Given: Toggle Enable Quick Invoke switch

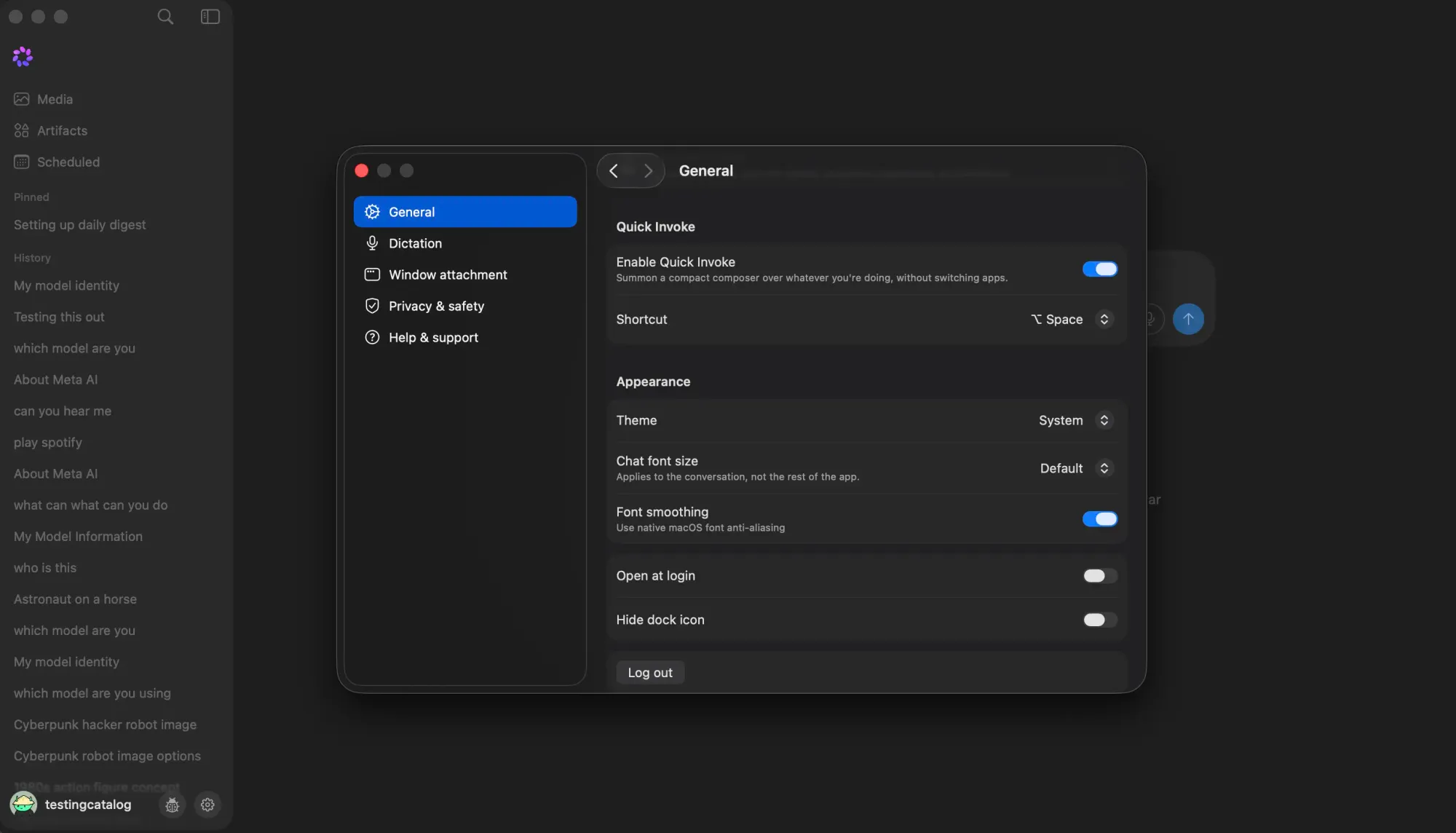Looking at the screenshot, I should [x=1100, y=269].
